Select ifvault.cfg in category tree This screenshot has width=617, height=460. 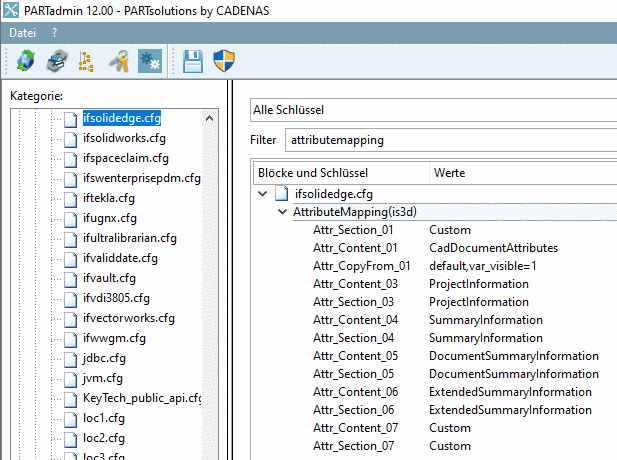(x=109, y=278)
